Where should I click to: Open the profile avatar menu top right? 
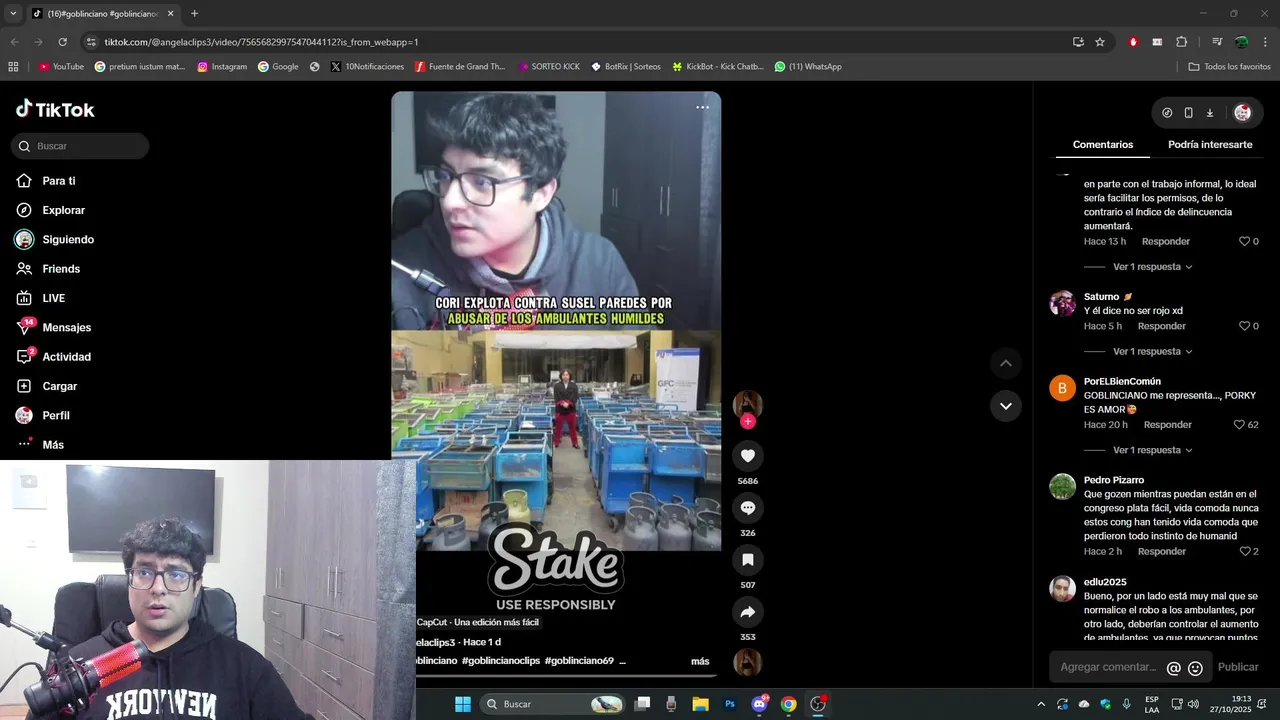[x=1242, y=113]
